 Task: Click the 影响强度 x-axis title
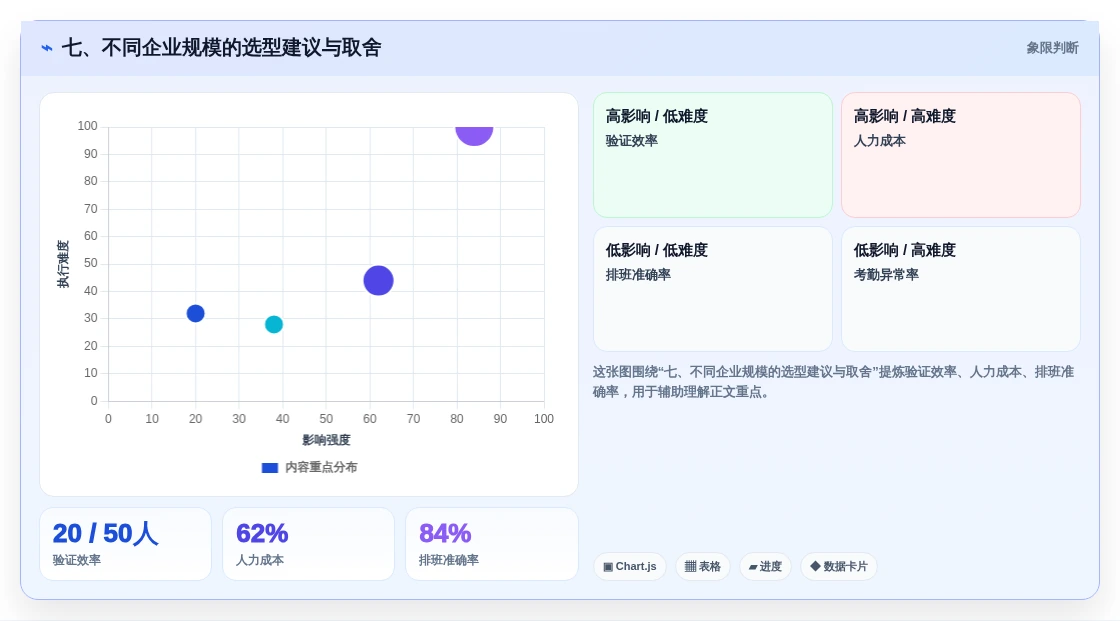click(x=326, y=440)
